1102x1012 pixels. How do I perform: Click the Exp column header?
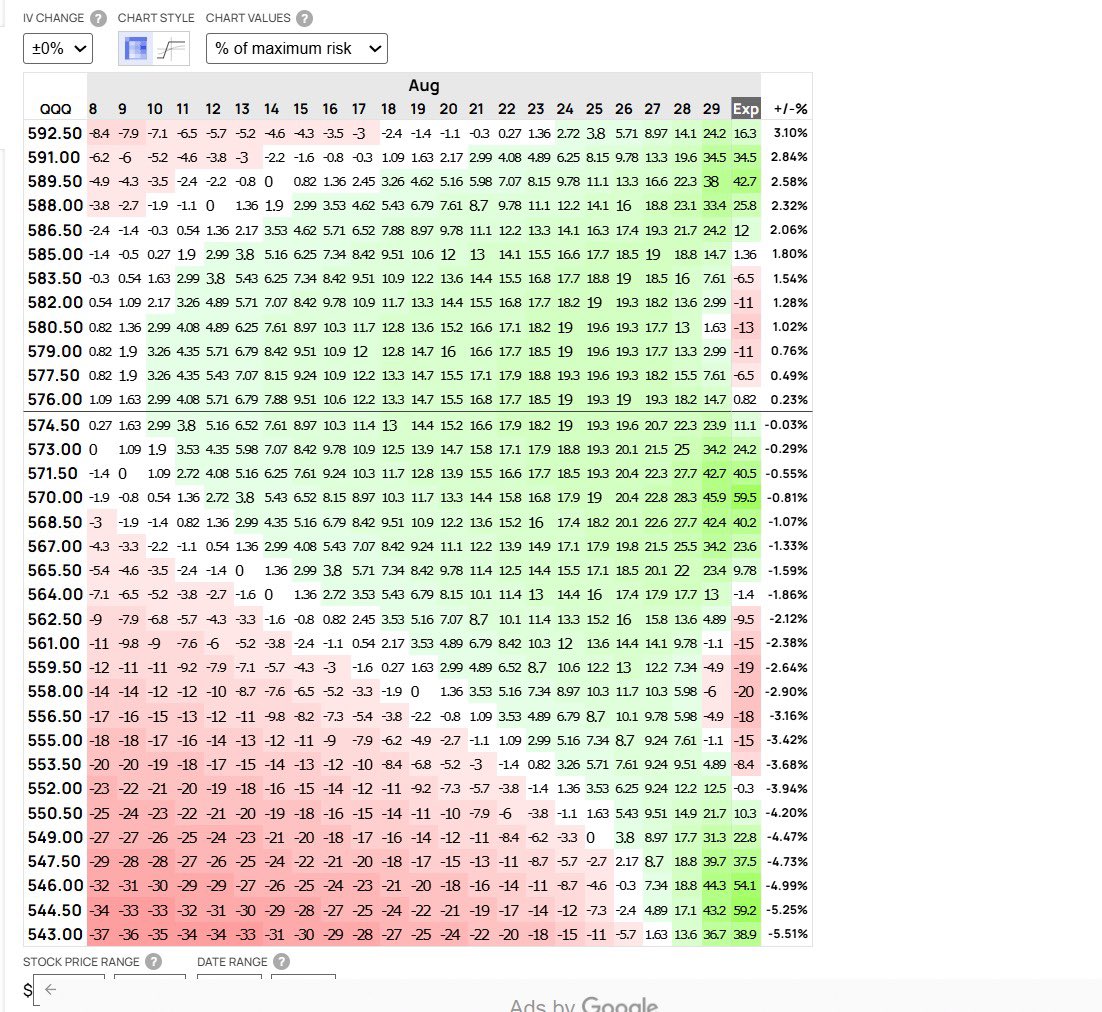pyautogui.click(x=746, y=109)
